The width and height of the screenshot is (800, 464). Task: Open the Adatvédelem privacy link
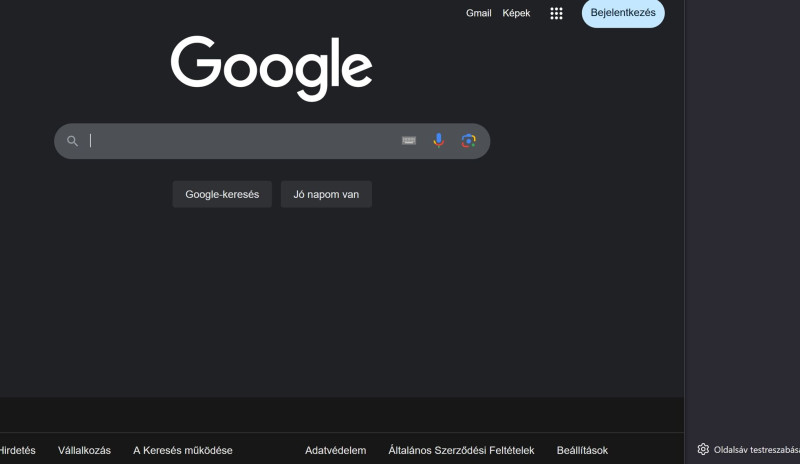335,450
